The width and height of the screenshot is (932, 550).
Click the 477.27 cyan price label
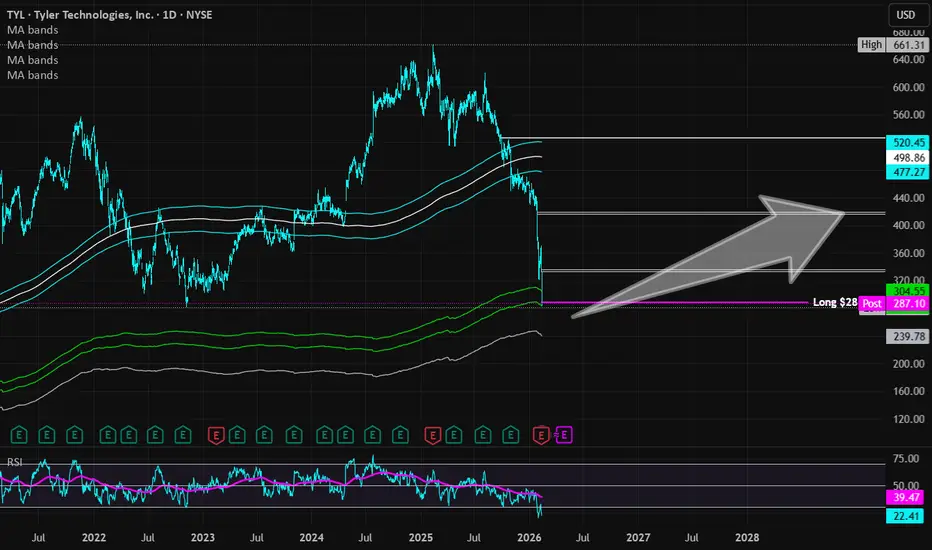coord(908,172)
